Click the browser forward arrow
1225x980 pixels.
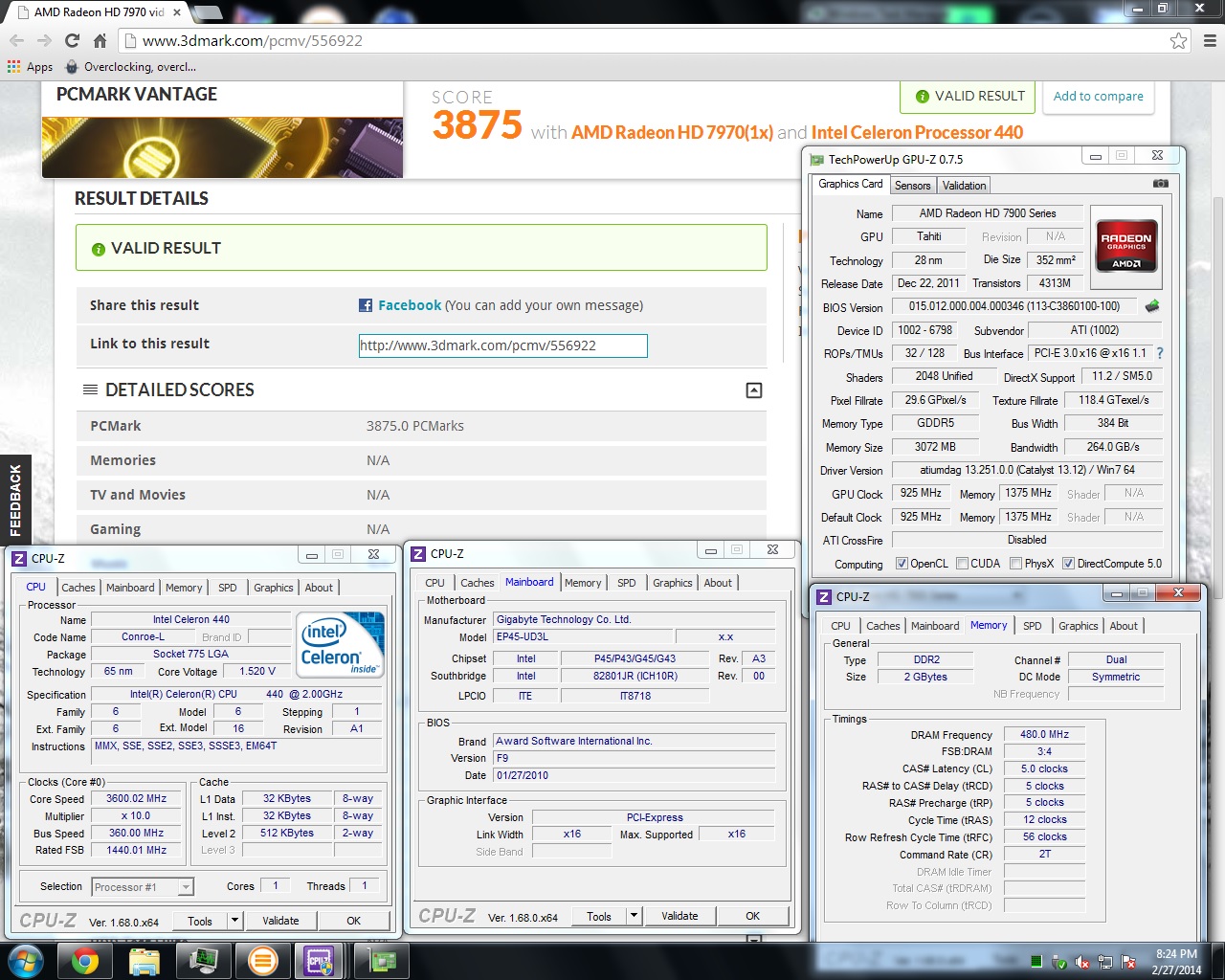[44, 40]
